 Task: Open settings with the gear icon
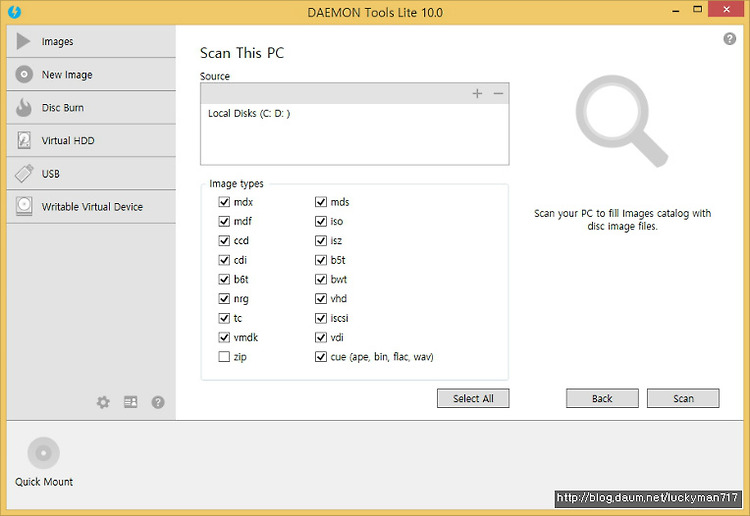(103, 402)
